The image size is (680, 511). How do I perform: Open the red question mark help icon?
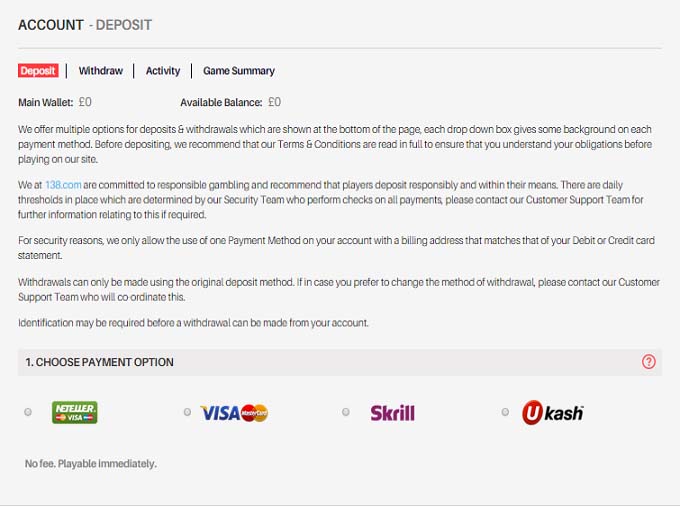click(649, 362)
